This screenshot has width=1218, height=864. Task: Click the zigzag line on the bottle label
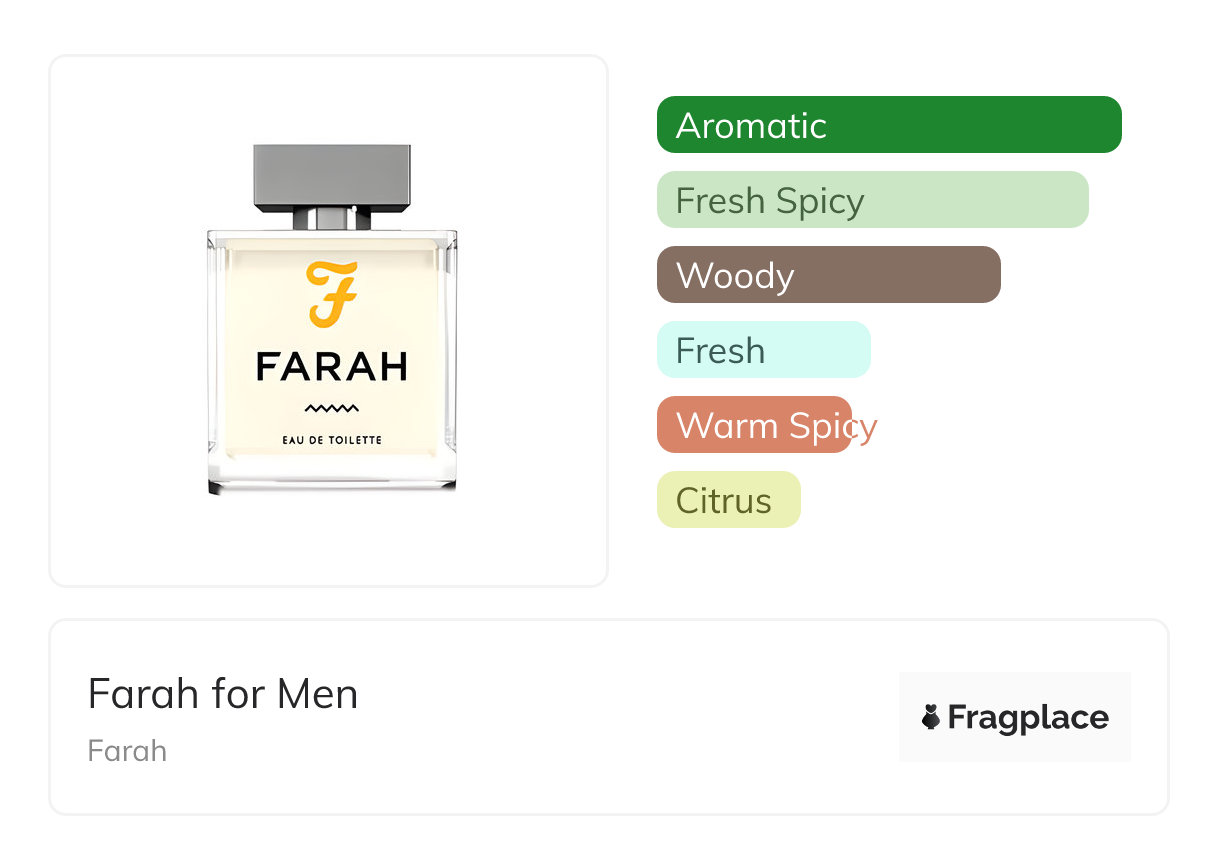(x=331, y=408)
